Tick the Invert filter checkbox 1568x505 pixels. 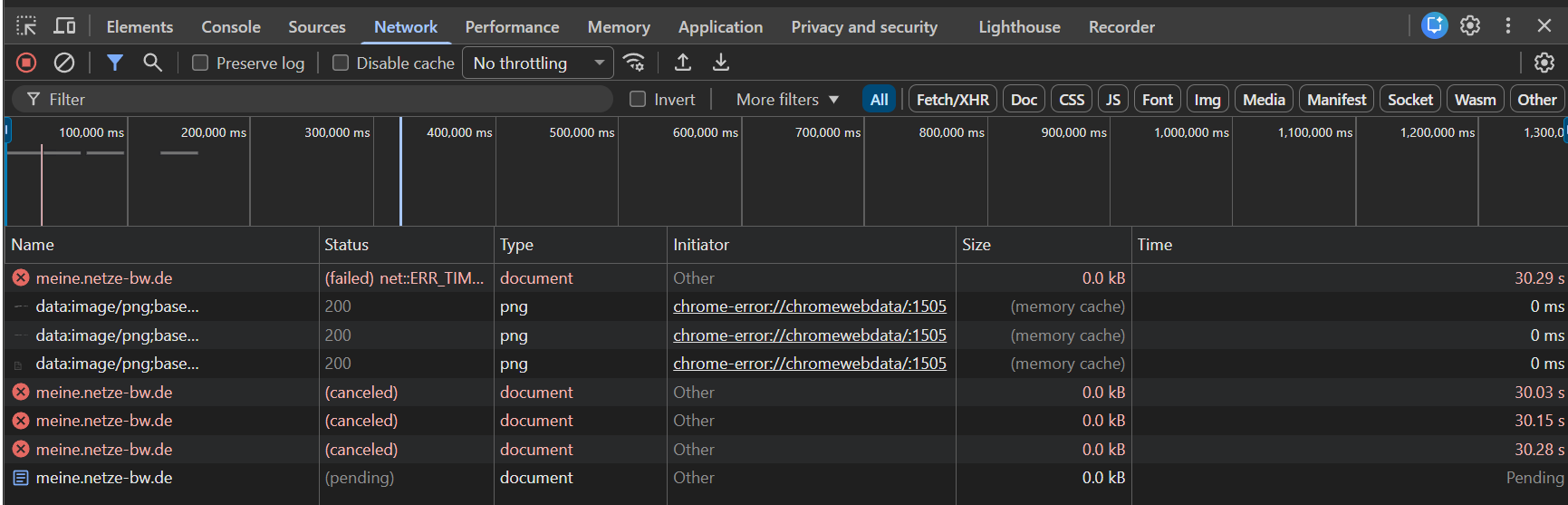638,99
